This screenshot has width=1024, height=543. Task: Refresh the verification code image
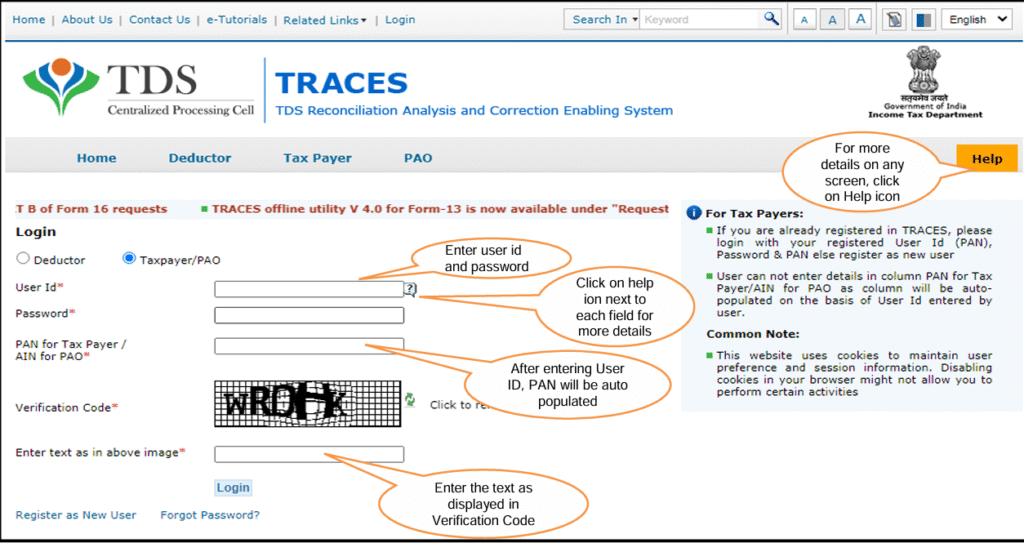pos(410,400)
